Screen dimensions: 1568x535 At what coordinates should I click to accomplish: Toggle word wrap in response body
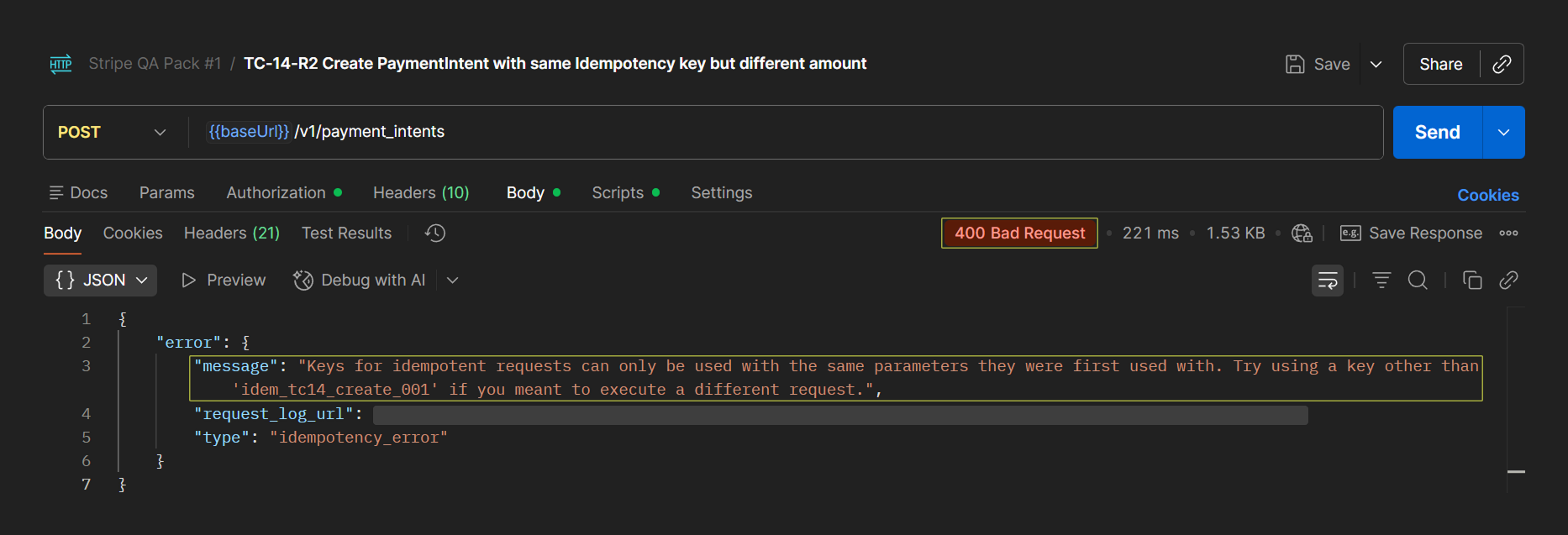[x=1328, y=281]
